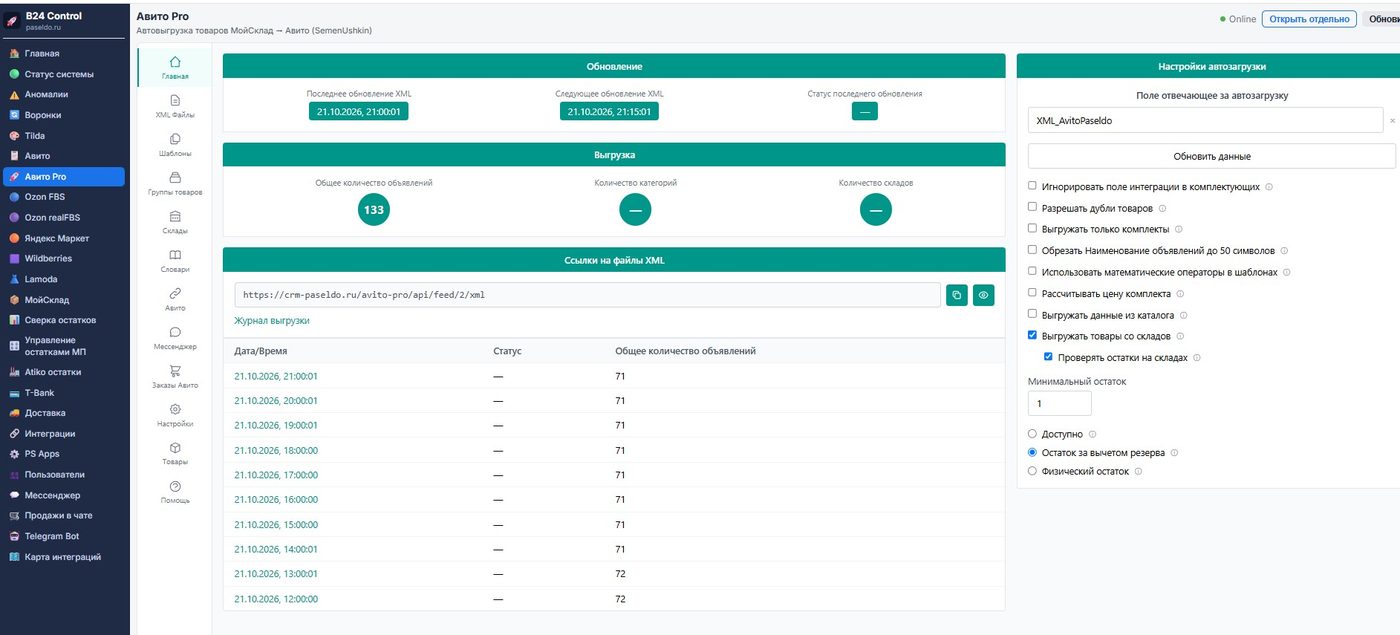
Task: Open the Главная section icon in Avito Pro sidebar
Action: [175, 62]
